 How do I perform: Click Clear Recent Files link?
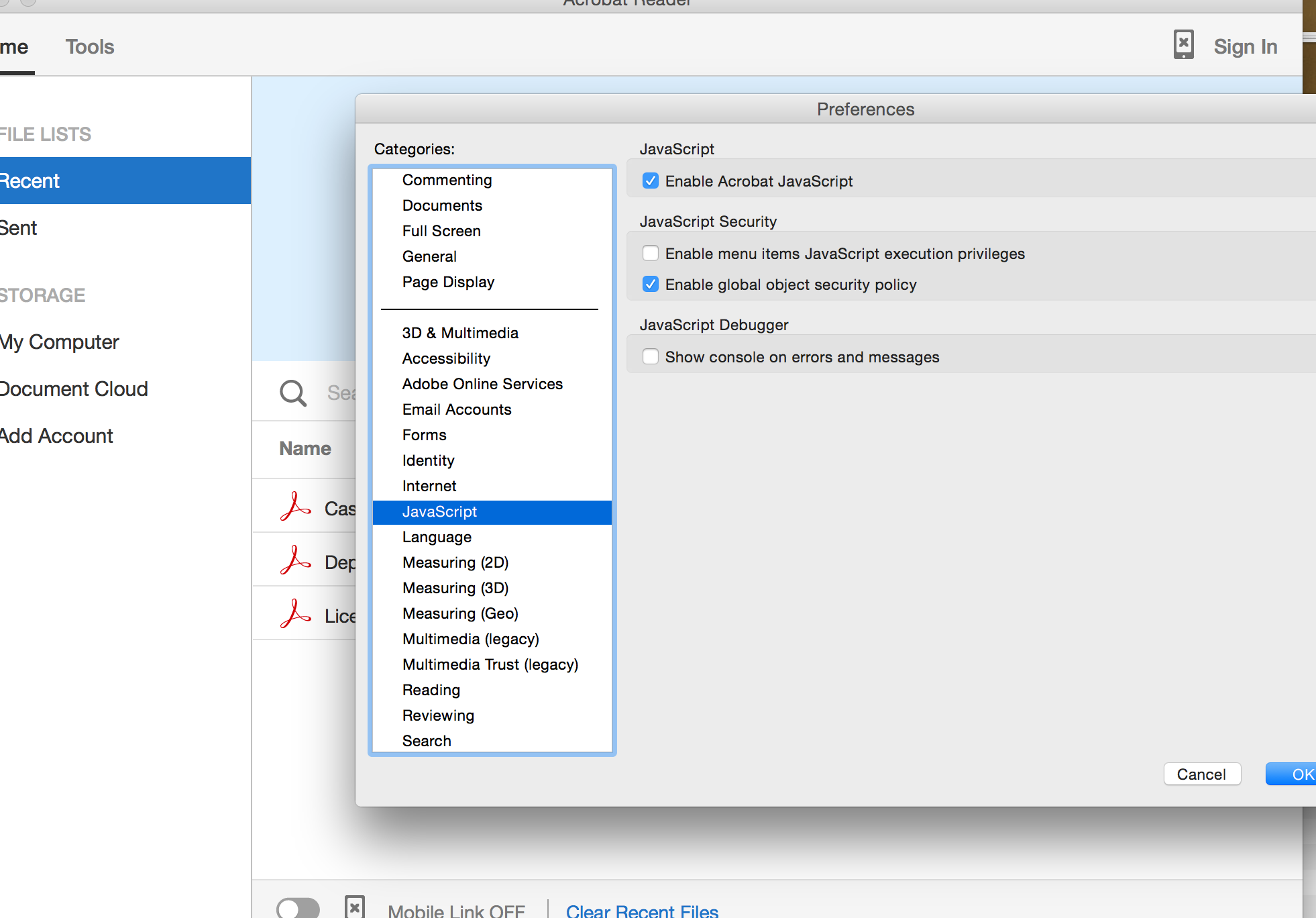642,911
